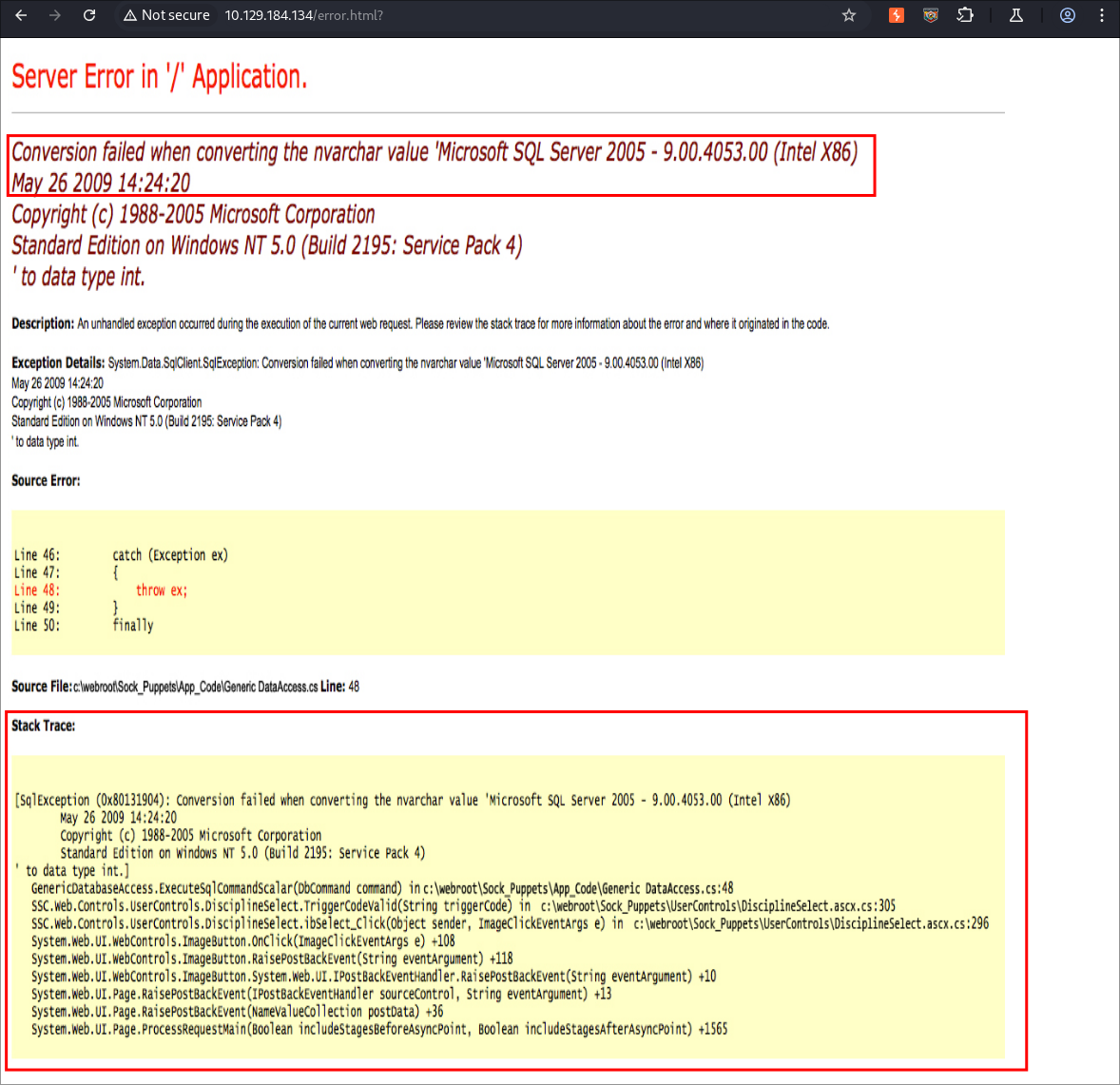Click the "Description:" label
Image resolution: width=1120 pixels, height=1085 pixels.
tap(43, 323)
